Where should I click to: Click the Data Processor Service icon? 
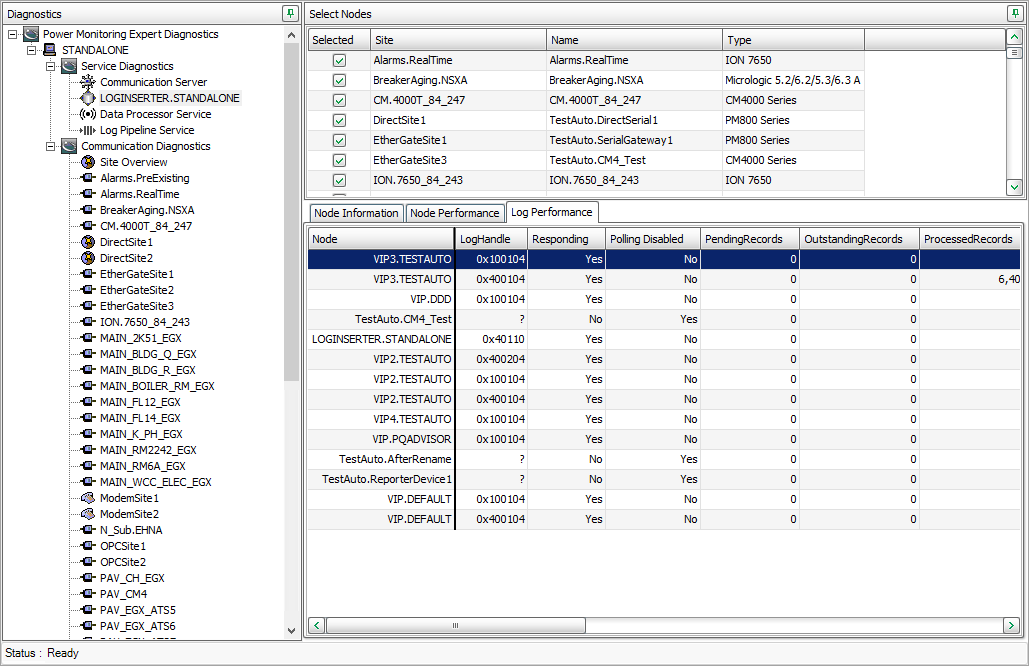coord(88,114)
